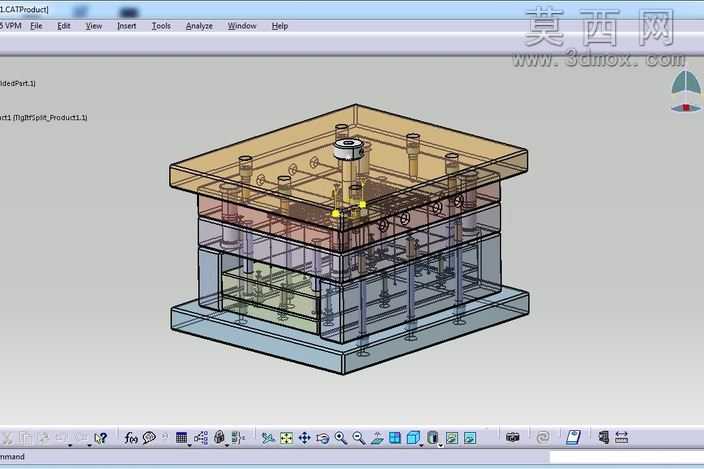Click the padlock Lock icon

219,437
